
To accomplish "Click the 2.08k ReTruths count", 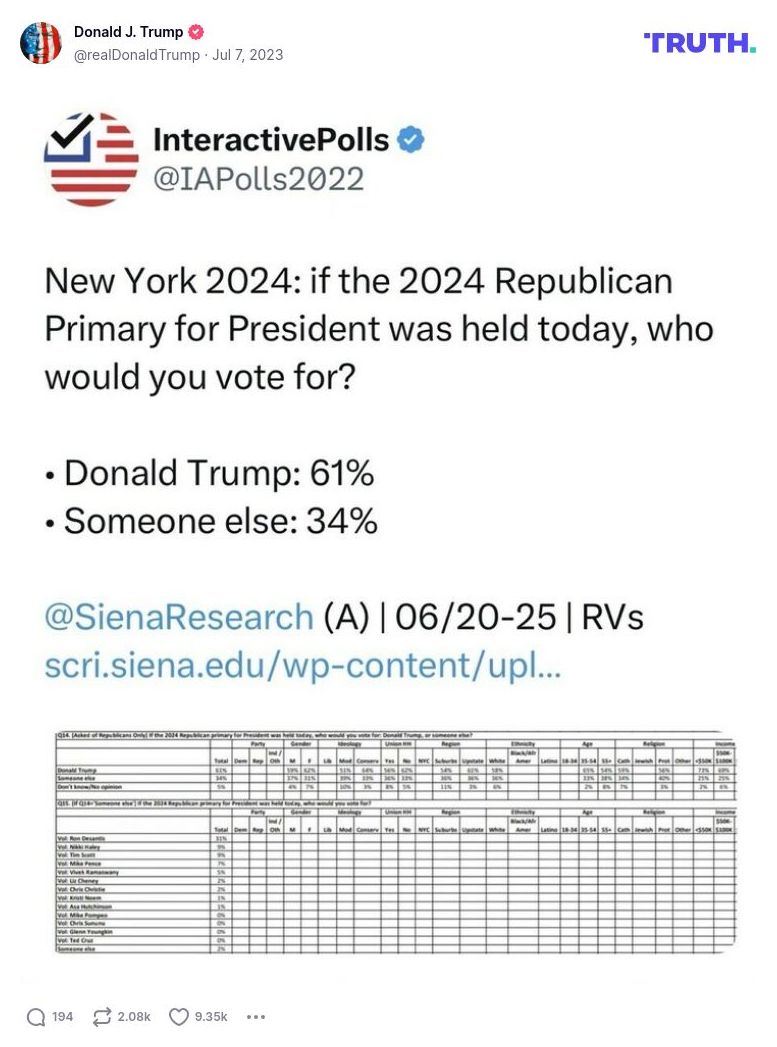I will coord(134,1016).
